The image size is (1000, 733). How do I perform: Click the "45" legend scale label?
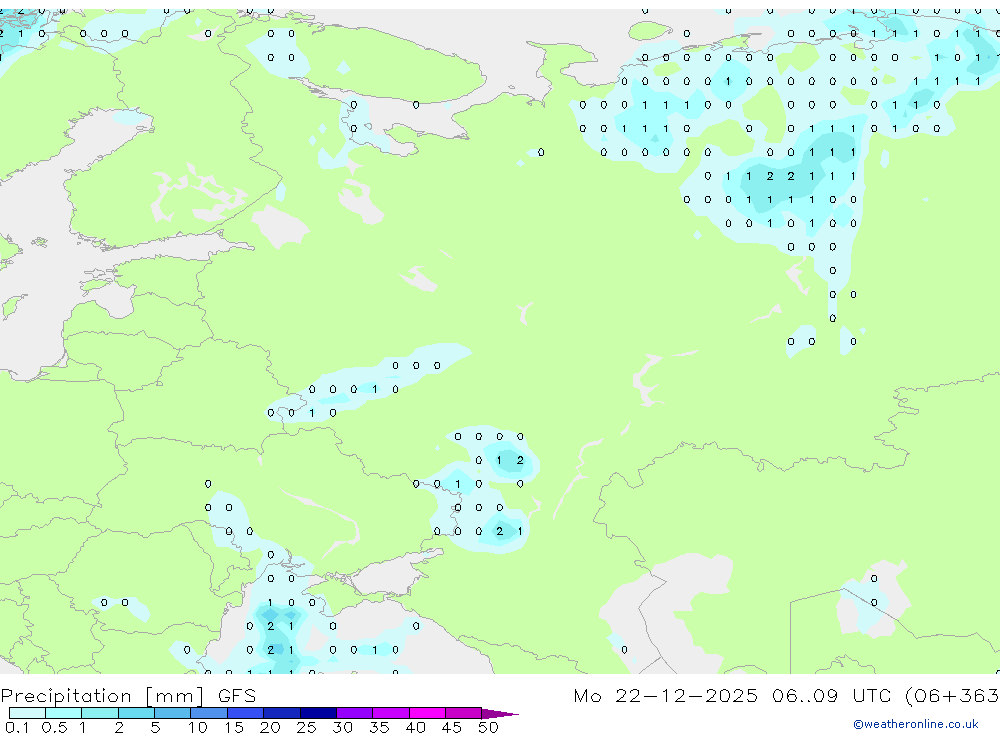pos(452,727)
